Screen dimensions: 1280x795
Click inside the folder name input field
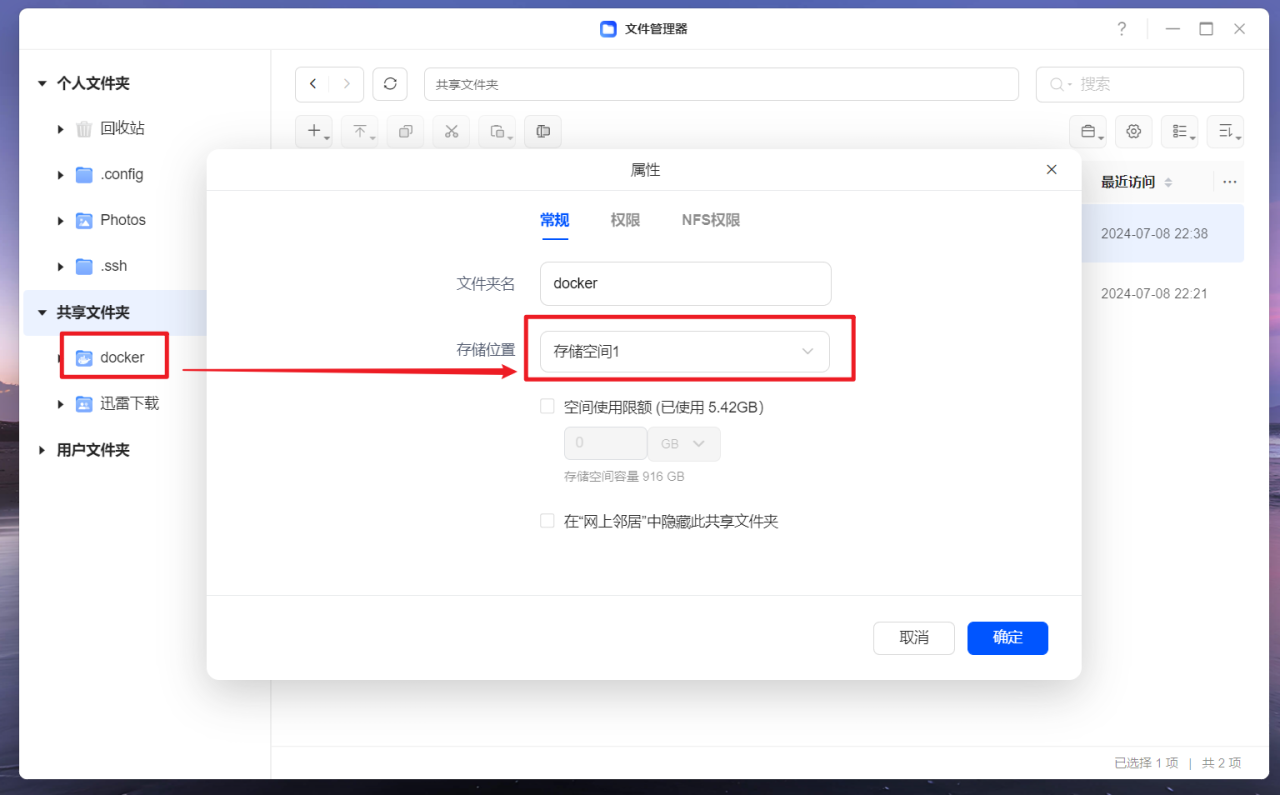(685, 283)
